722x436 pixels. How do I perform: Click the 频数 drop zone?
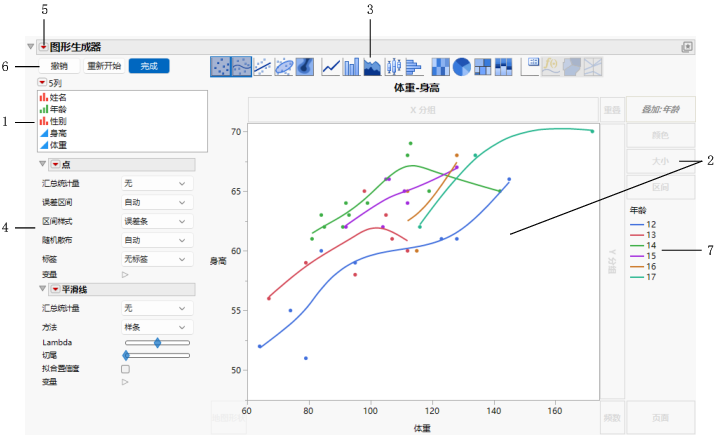(x=612, y=418)
